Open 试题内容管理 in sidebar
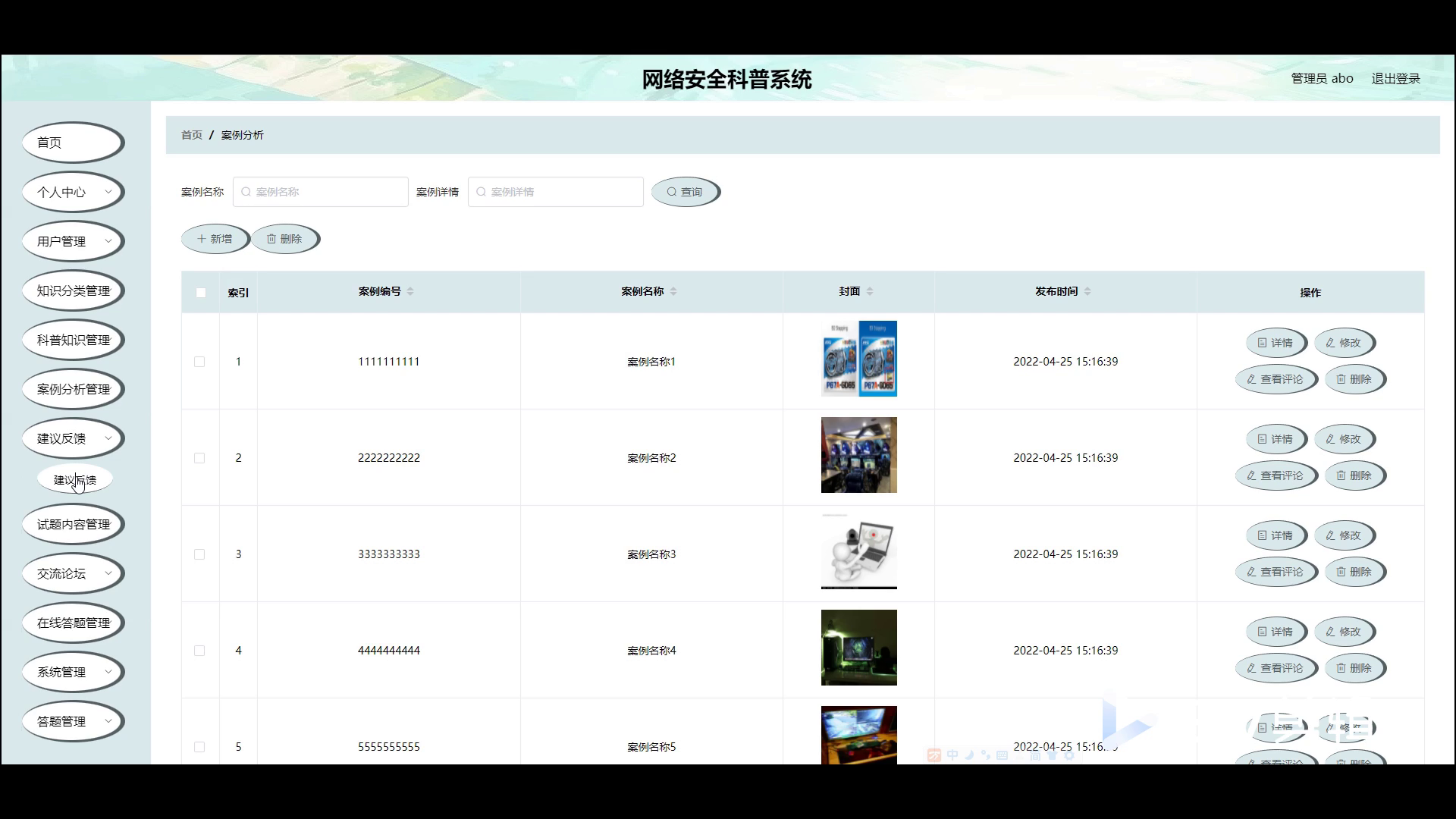This screenshot has width=1456, height=819. click(73, 524)
